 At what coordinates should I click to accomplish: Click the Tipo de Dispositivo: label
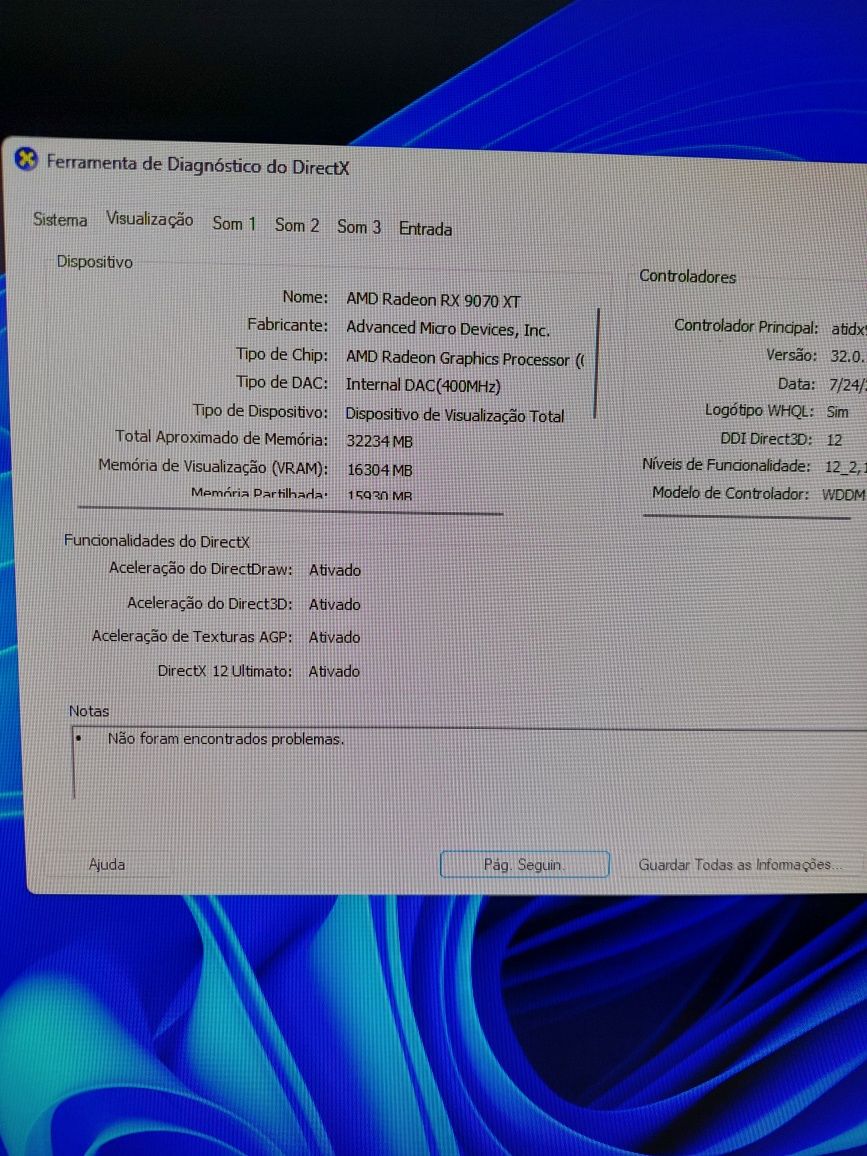260,411
